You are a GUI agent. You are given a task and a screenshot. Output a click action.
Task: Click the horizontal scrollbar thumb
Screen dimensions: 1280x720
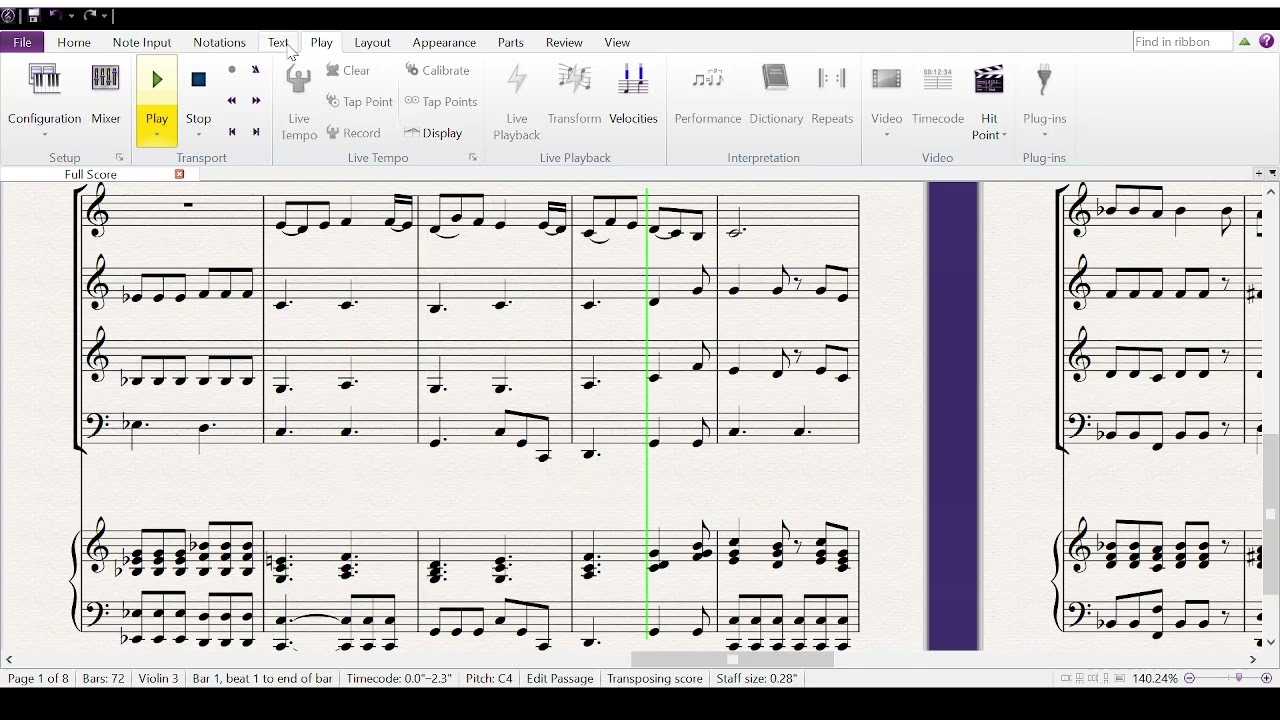point(732,659)
